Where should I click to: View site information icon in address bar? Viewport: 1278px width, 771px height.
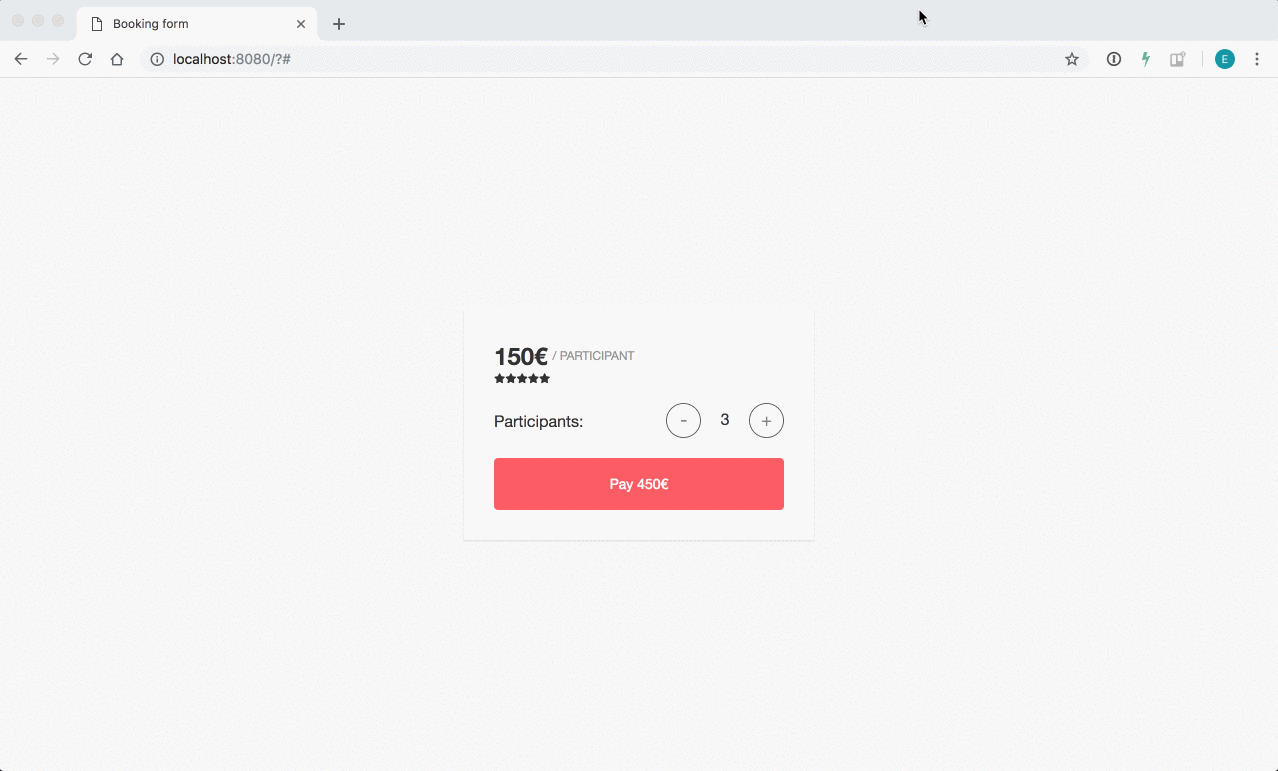(157, 59)
